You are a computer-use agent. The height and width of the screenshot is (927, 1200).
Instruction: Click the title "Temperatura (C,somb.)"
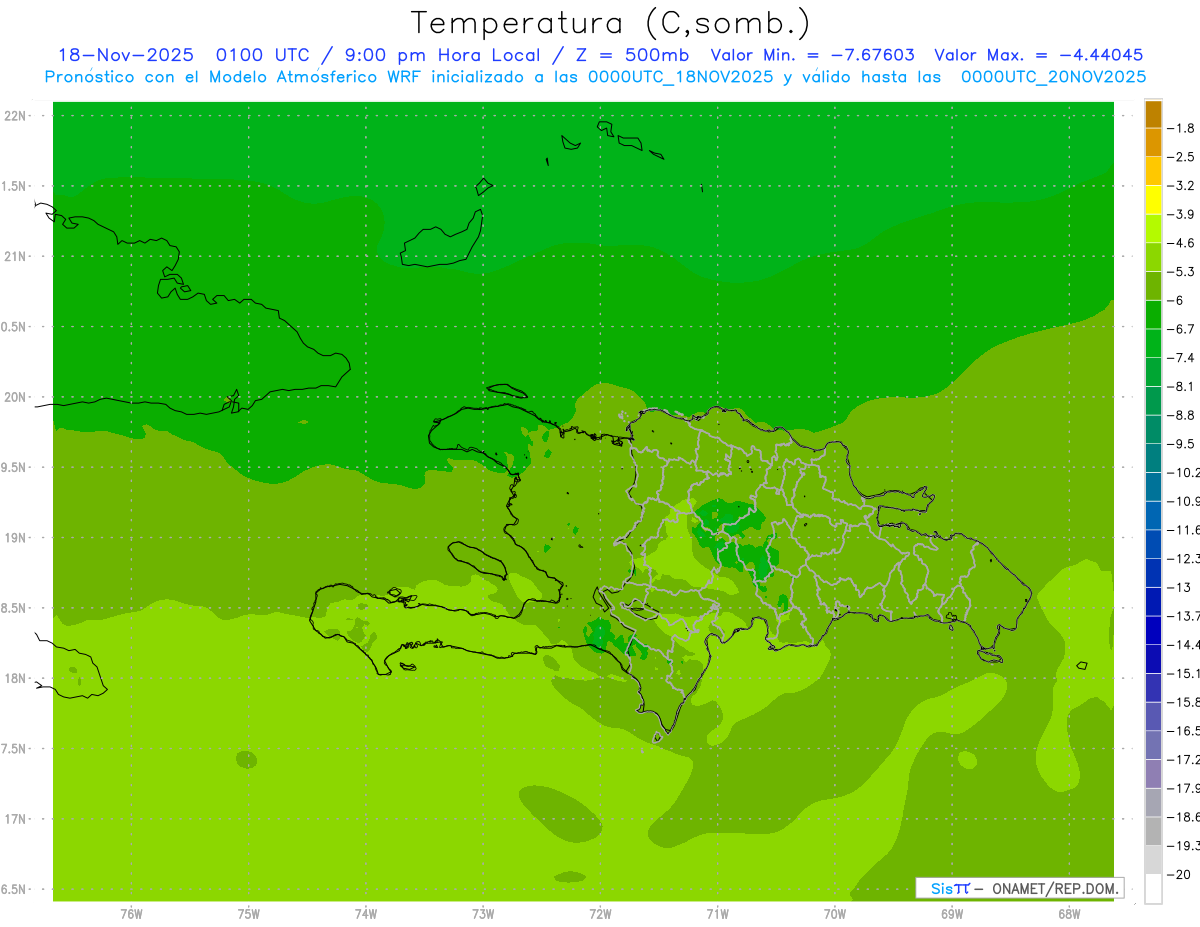(x=611, y=24)
